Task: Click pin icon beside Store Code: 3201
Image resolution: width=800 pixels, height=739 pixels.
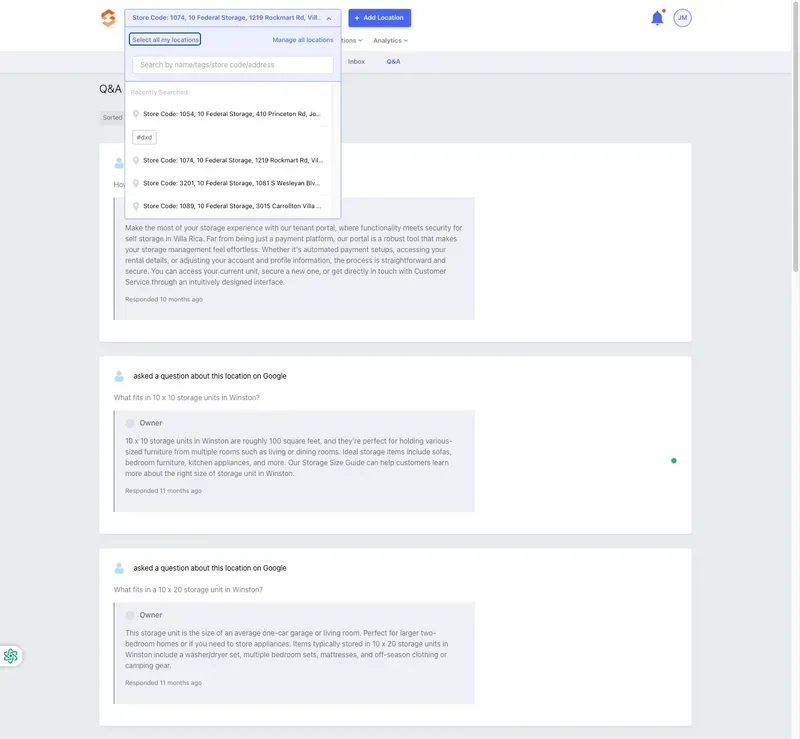Action: 136,183
